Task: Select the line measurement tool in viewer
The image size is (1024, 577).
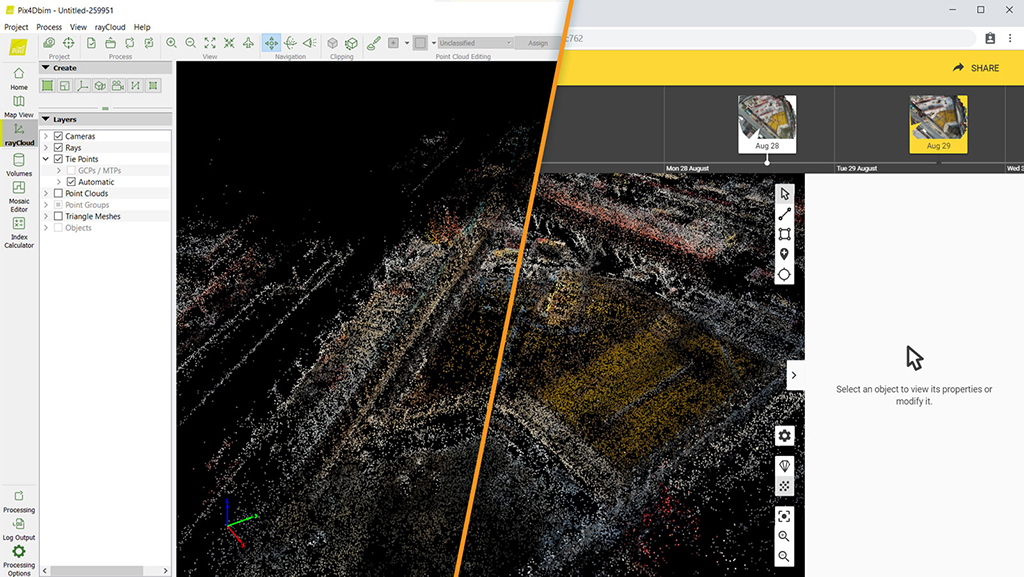Action: (784, 214)
